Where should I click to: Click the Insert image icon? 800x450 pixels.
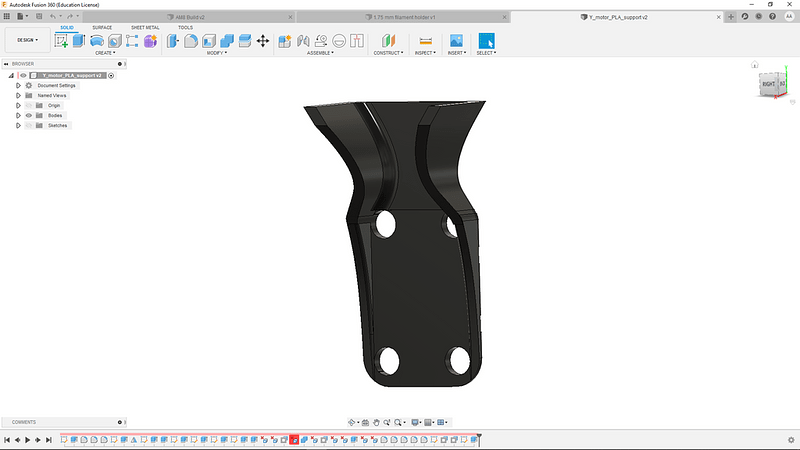[x=456, y=41]
